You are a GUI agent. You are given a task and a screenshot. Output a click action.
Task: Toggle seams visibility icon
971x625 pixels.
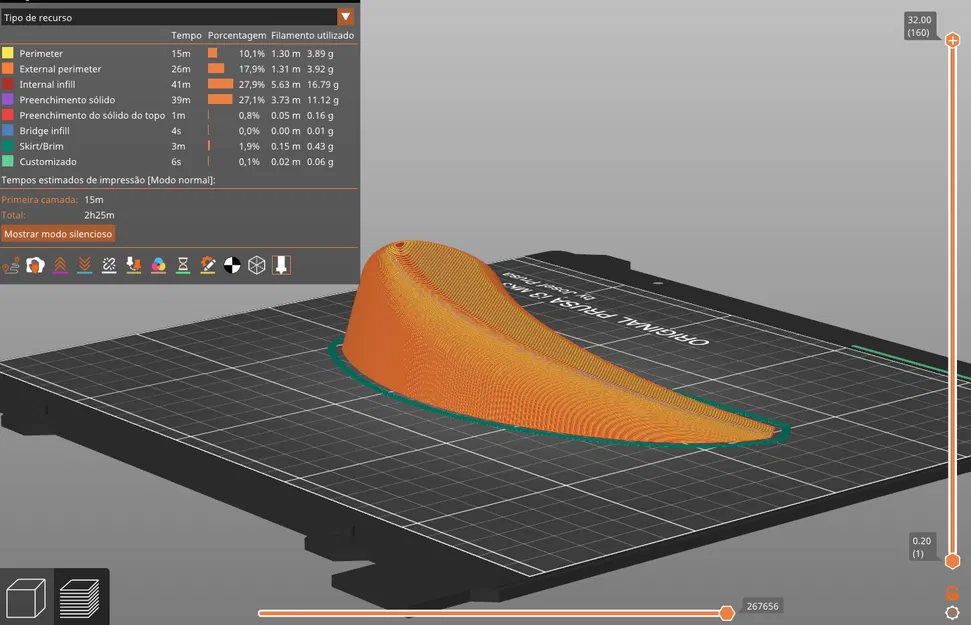pyautogui.click(x=109, y=266)
